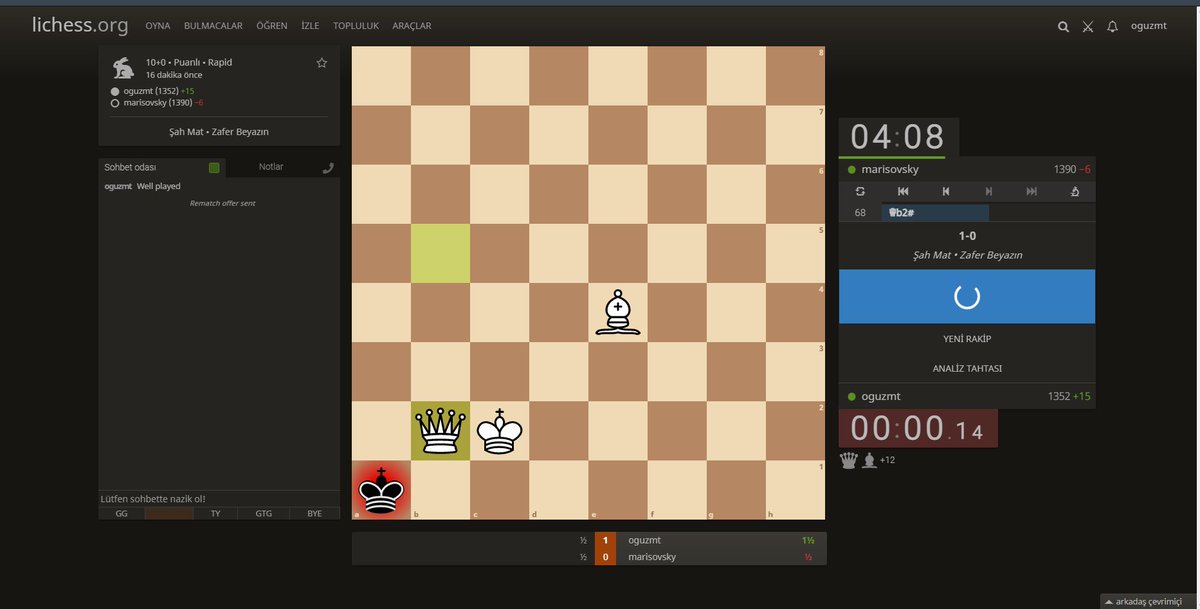Open the OYNA menu
The height and width of the screenshot is (609, 1200).
[x=157, y=26]
